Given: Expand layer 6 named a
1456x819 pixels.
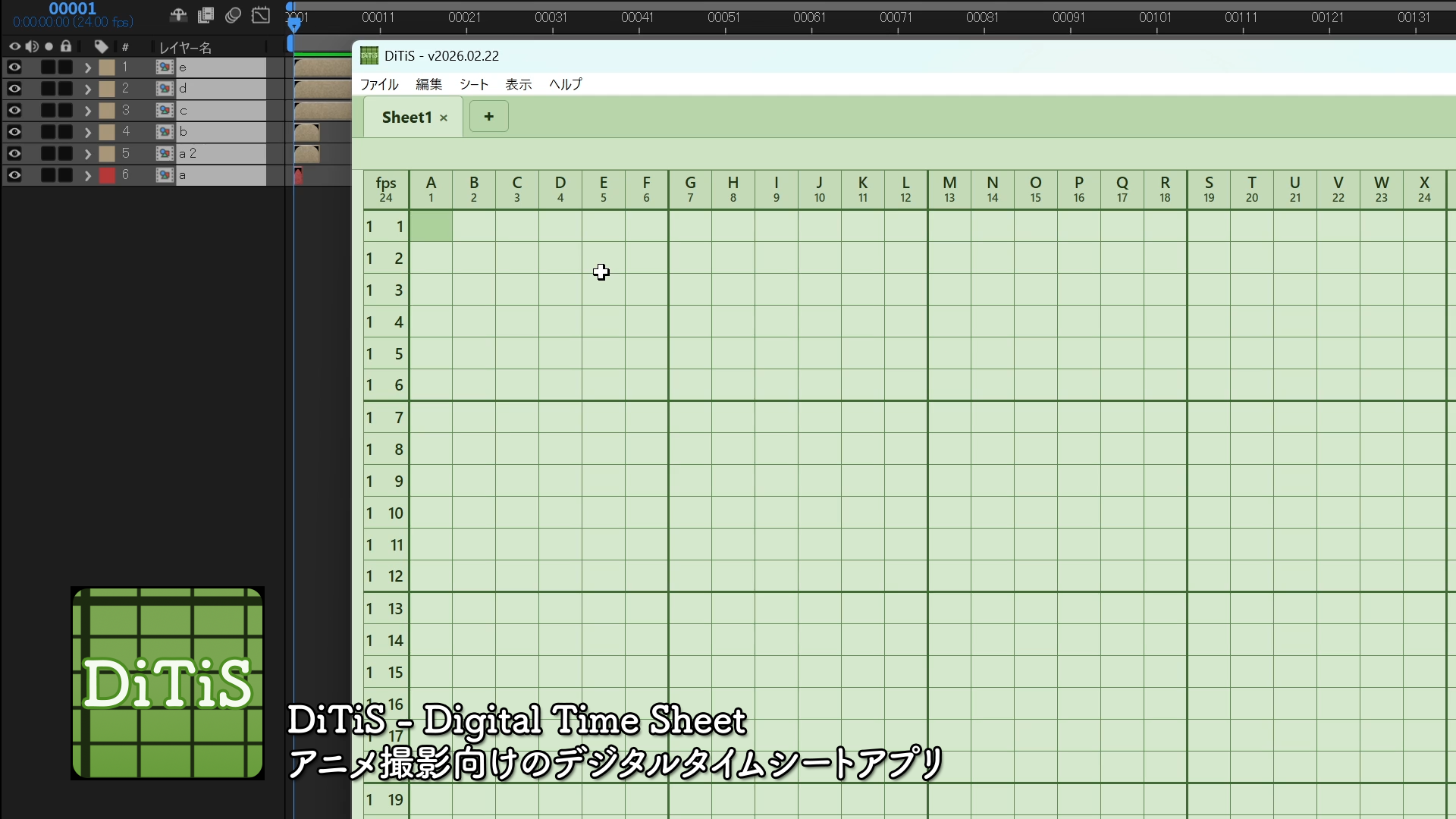Looking at the screenshot, I should tap(88, 175).
